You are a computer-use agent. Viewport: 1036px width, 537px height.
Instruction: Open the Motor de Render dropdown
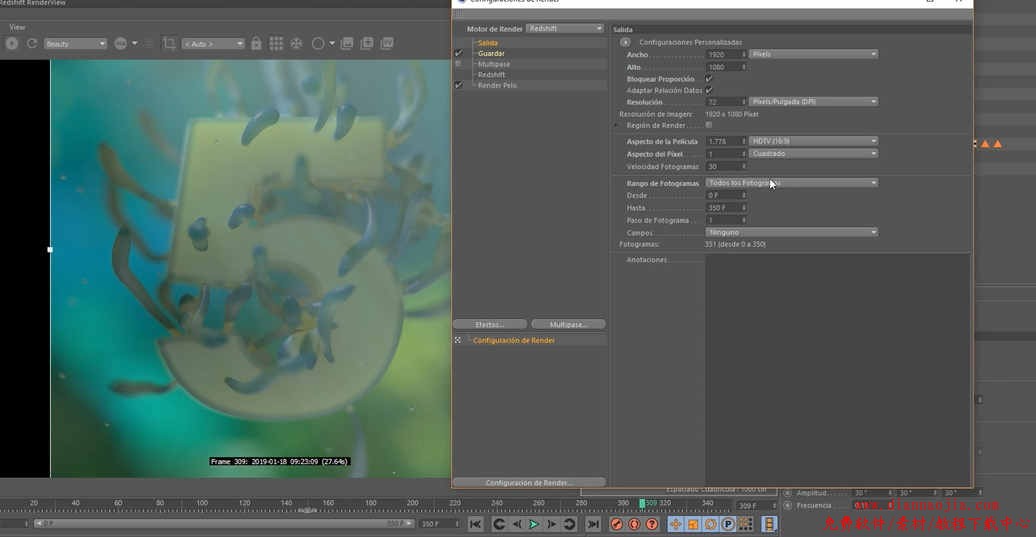coord(565,29)
